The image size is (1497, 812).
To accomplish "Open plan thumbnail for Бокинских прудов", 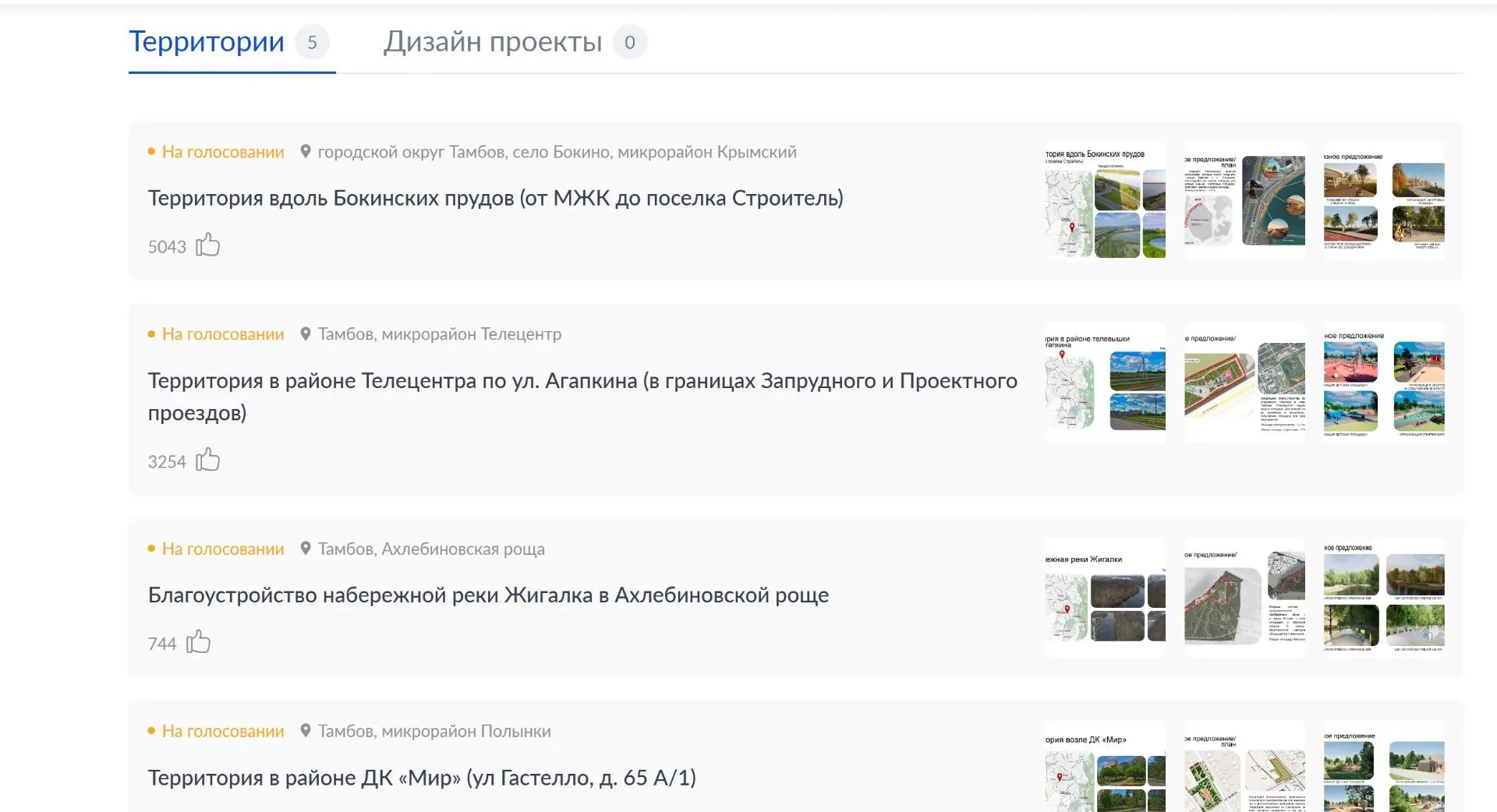I will [1244, 201].
